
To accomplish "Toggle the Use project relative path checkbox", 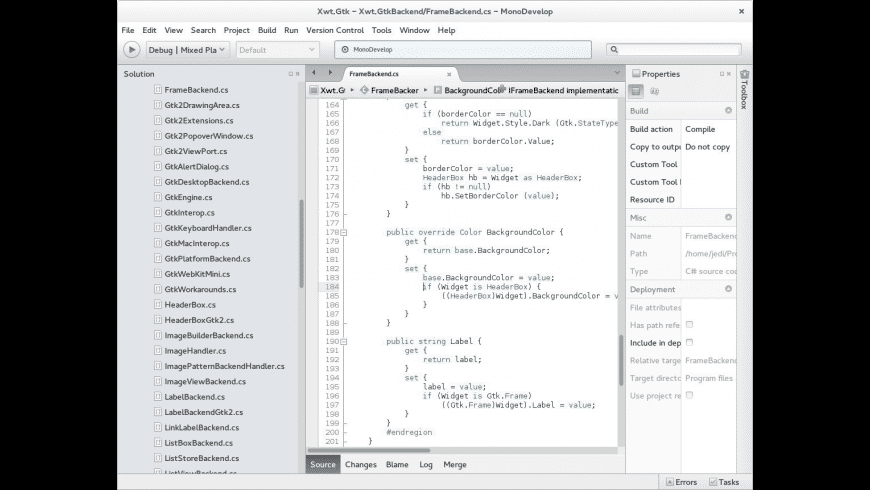I will [x=689, y=395].
